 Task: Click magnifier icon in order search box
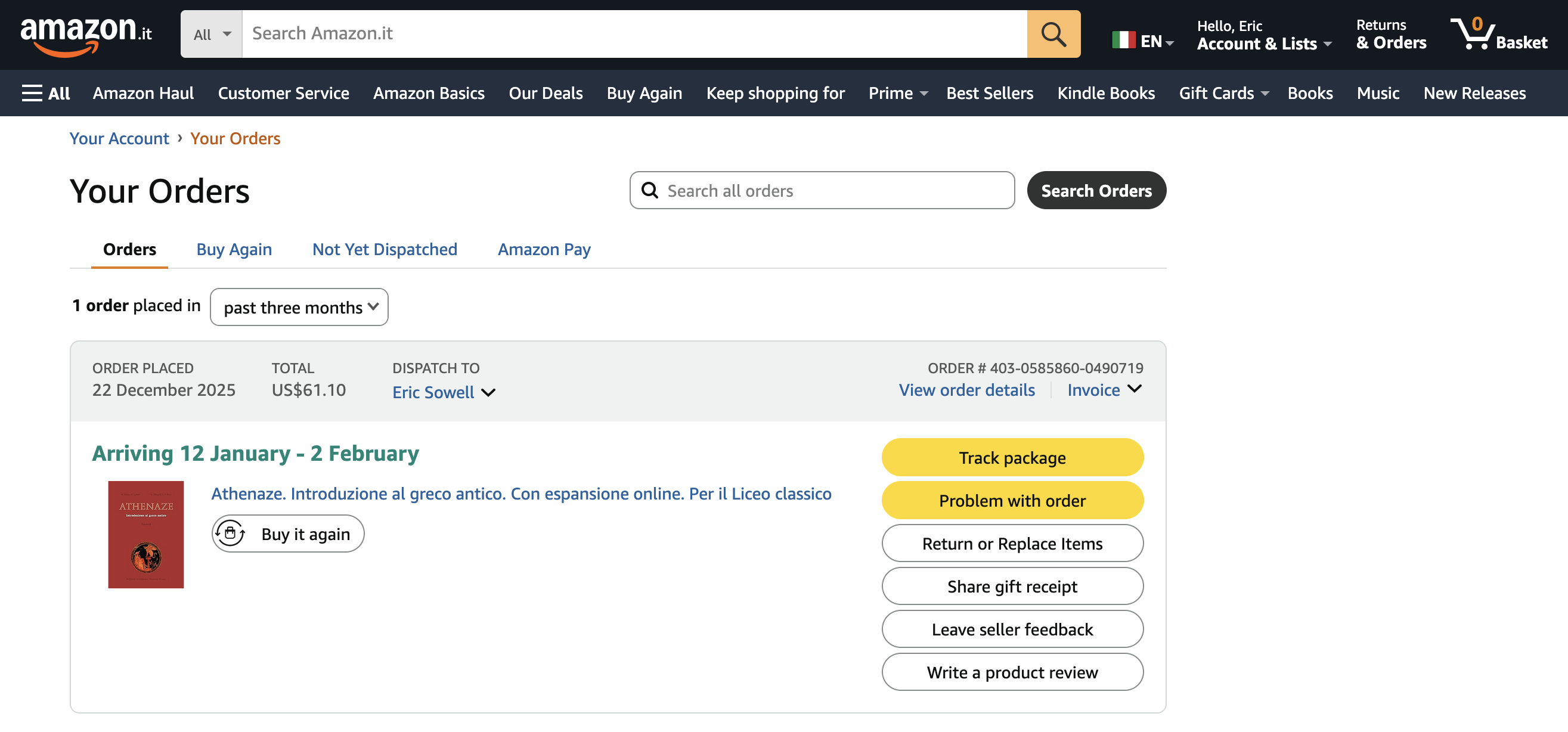click(649, 191)
